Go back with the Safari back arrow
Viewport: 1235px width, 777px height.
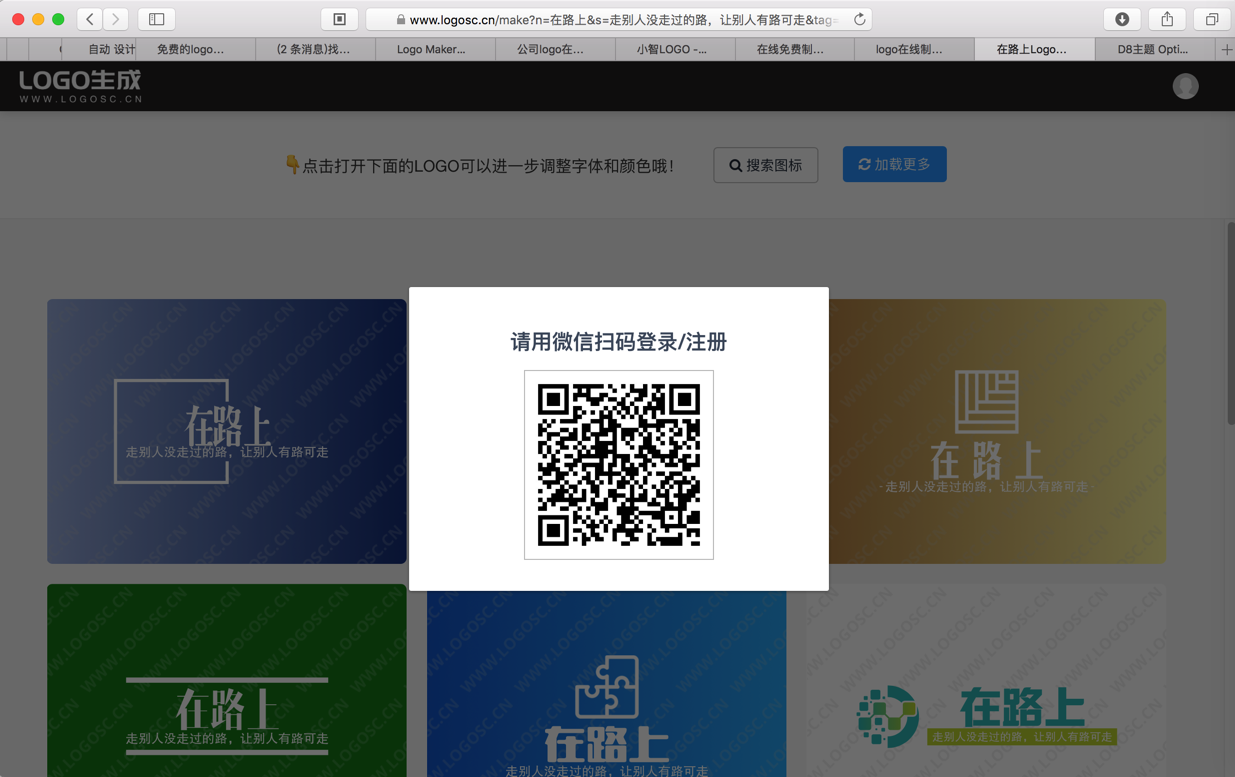90,19
